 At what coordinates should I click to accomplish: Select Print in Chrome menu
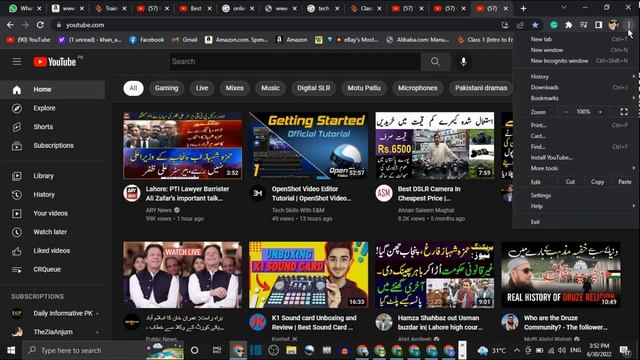tap(576, 125)
